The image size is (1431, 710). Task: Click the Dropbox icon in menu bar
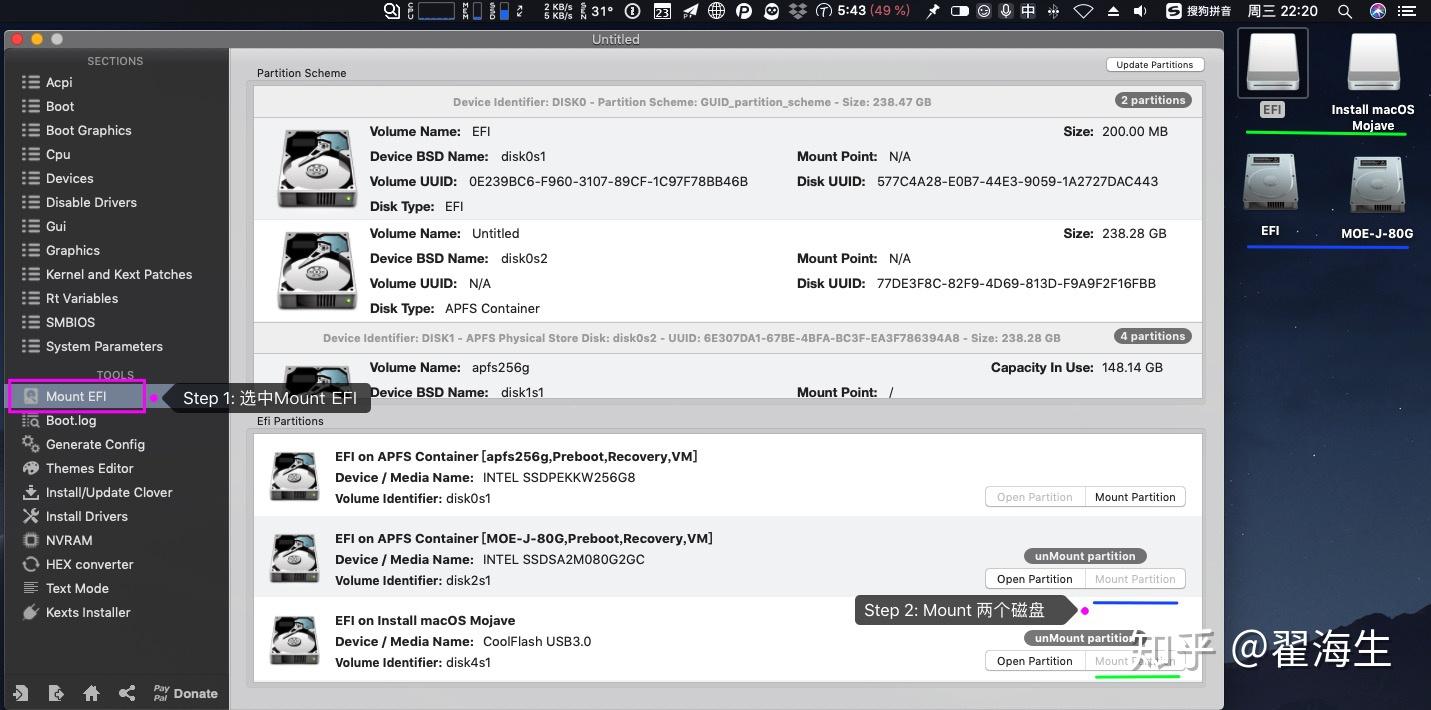[x=797, y=11]
